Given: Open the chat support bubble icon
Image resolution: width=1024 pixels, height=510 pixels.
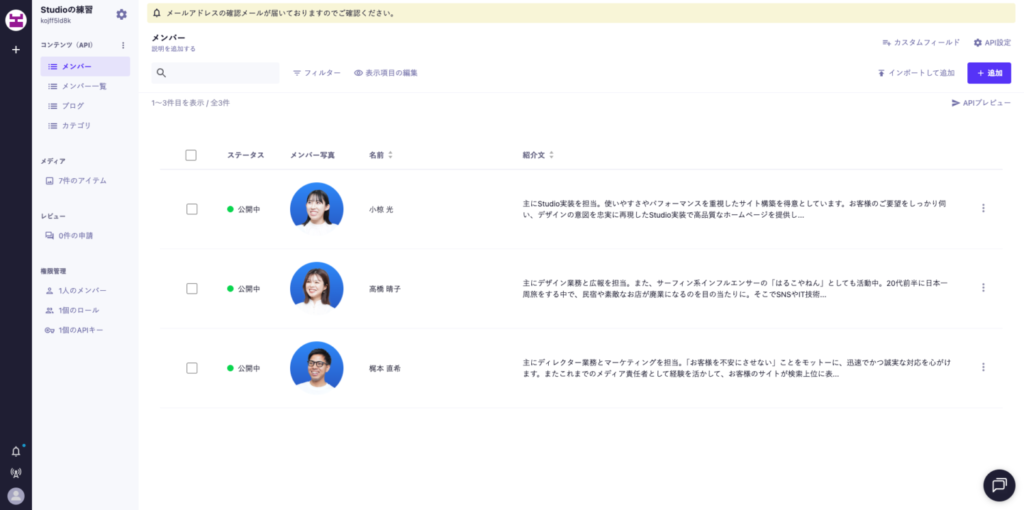Looking at the screenshot, I should tap(998, 485).
